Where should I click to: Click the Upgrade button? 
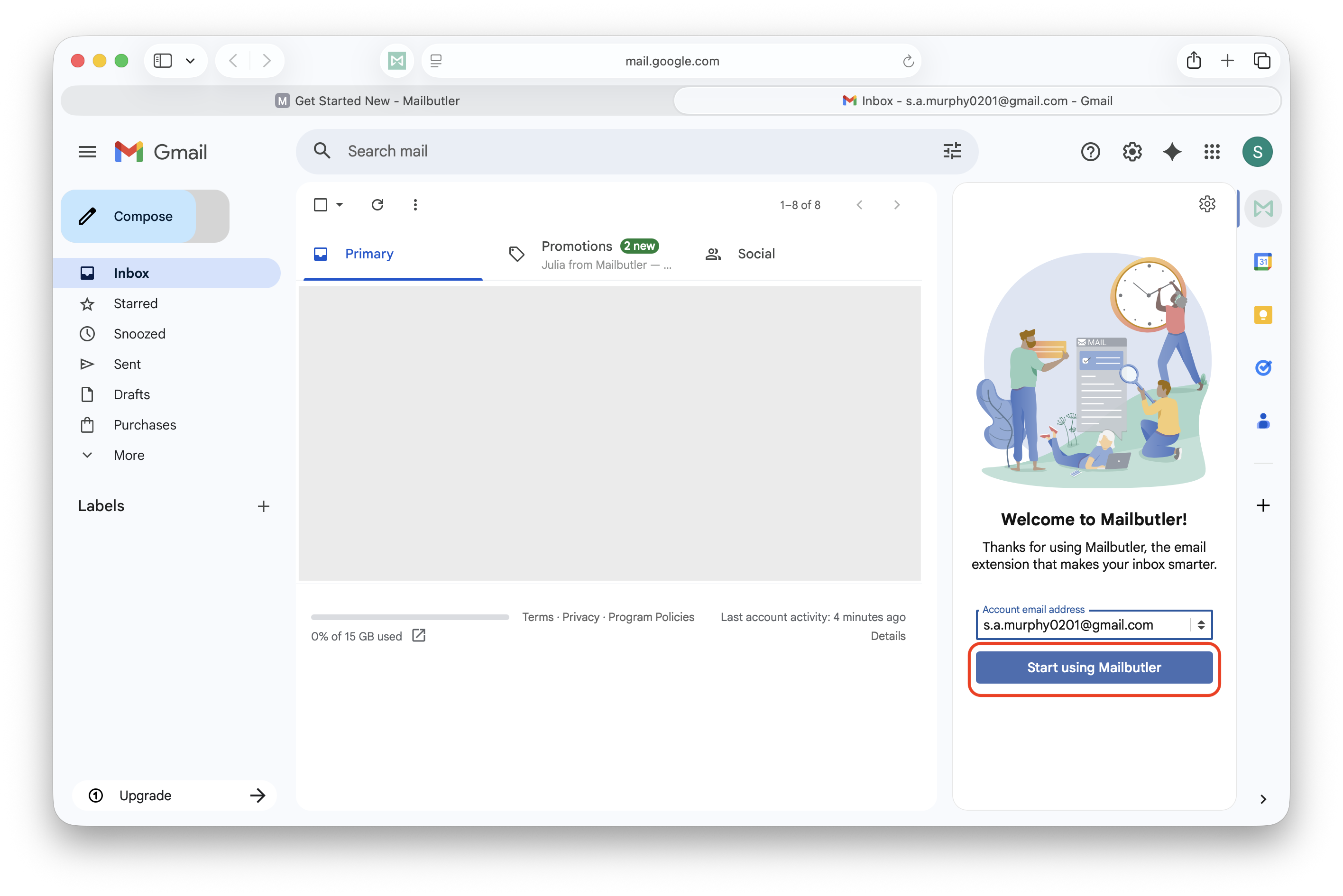click(175, 795)
